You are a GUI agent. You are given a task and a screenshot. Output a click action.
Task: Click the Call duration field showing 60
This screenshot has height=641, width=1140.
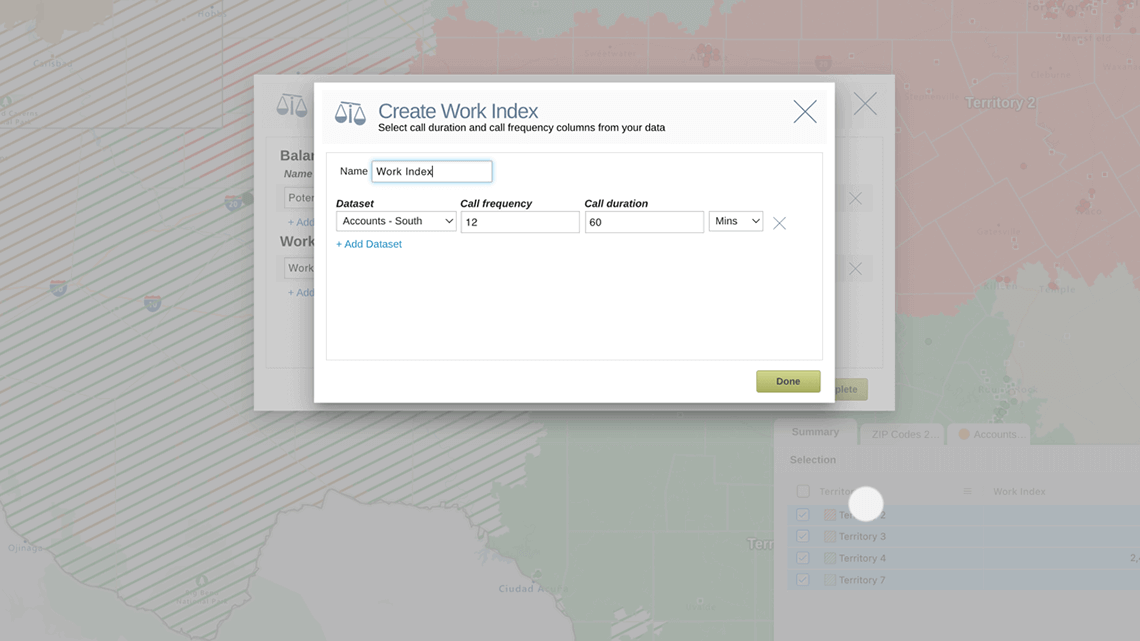click(x=644, y=222)
